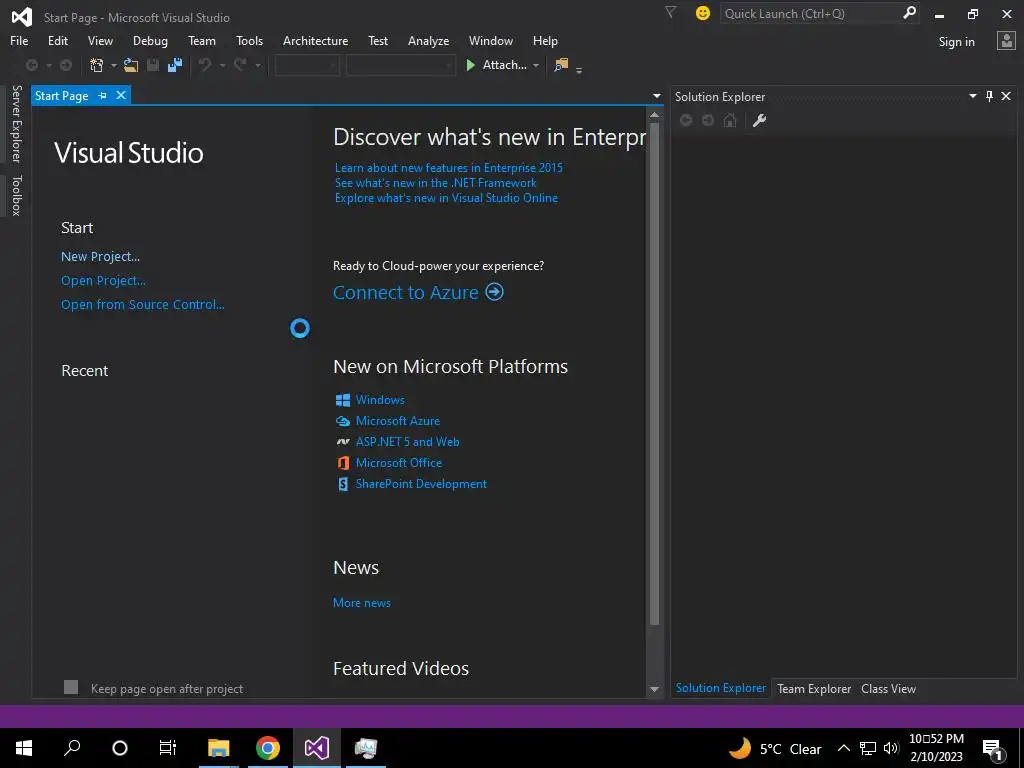Click the Undo toolbar icon

pos(205,65)
